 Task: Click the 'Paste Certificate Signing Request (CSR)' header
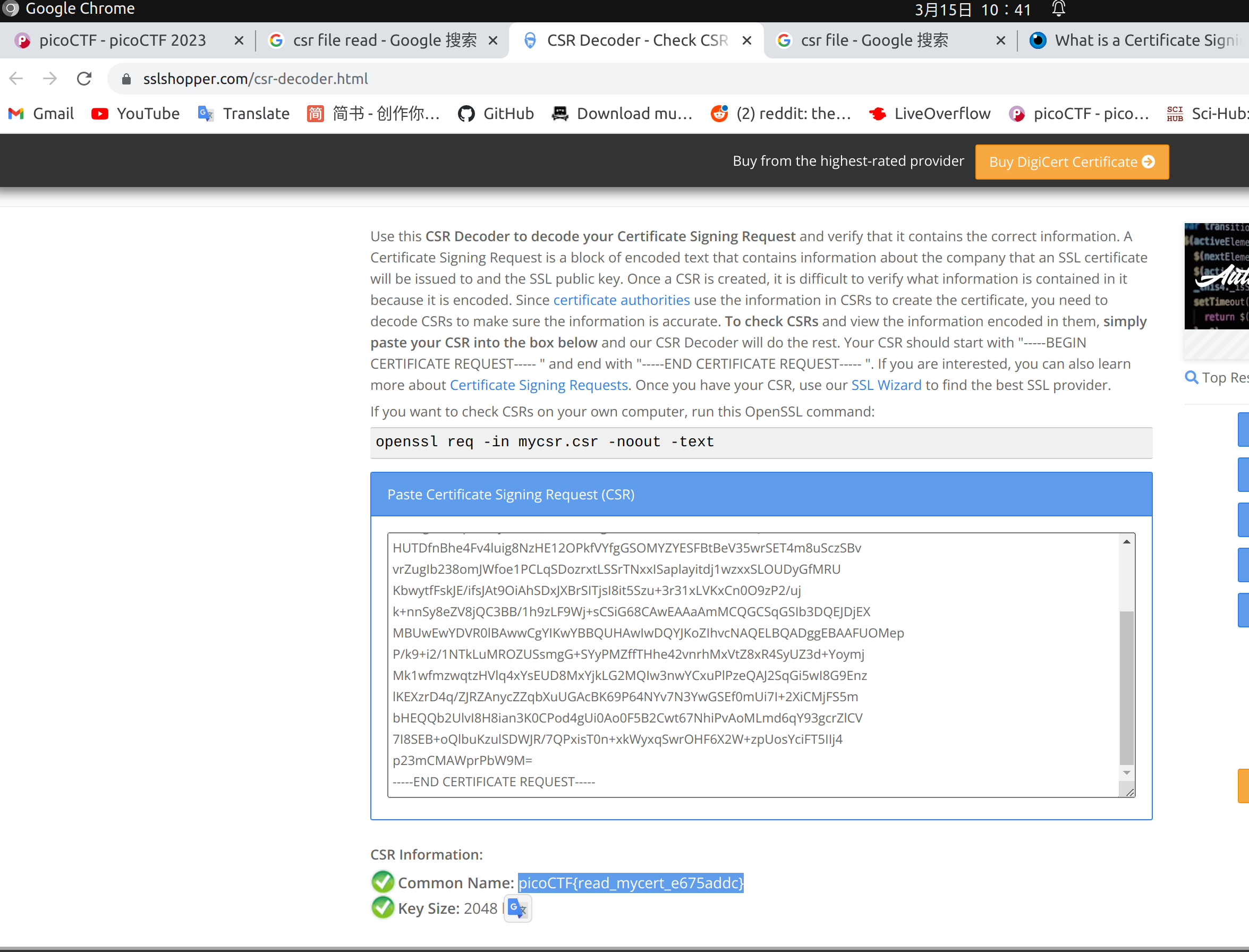(x=761, y=494)
